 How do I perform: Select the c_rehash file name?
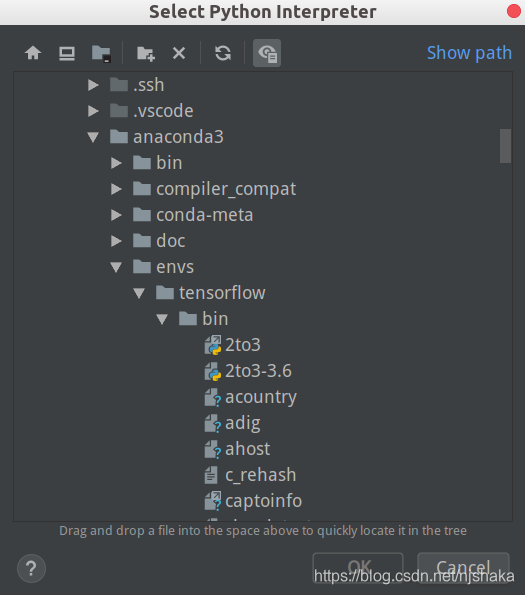(x=261, y=475)
